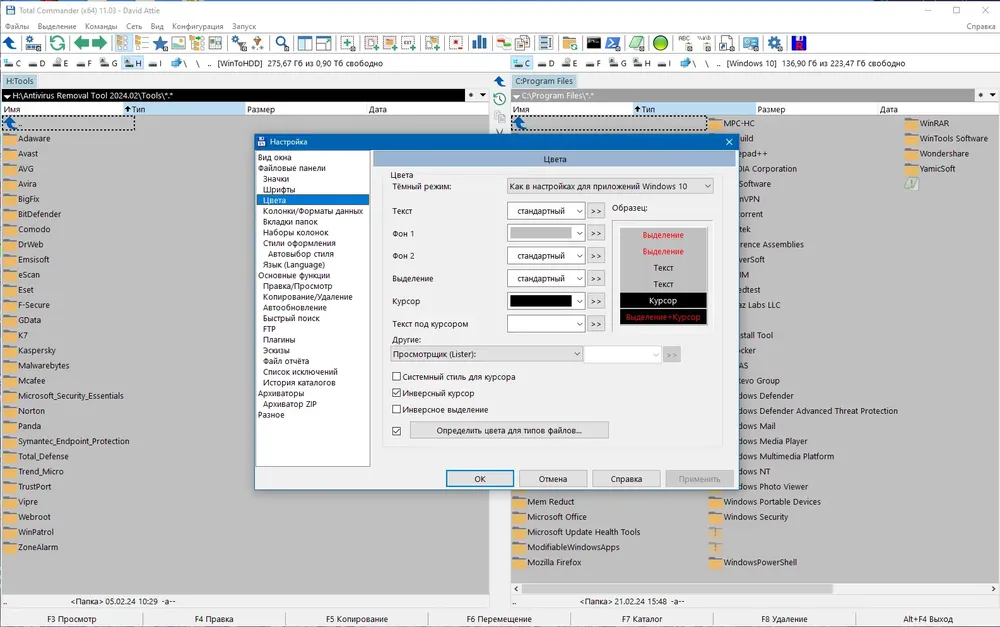
Task: Open the Выделение color dropdown
Action: (546, 279)
